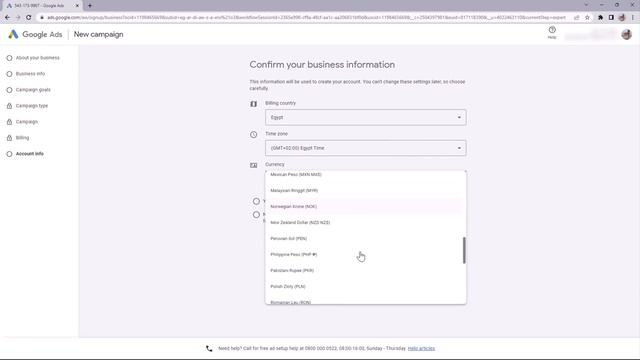Go to About your business step
The width and height of the screenshot is (640, 360).
(x=38, y=58)
